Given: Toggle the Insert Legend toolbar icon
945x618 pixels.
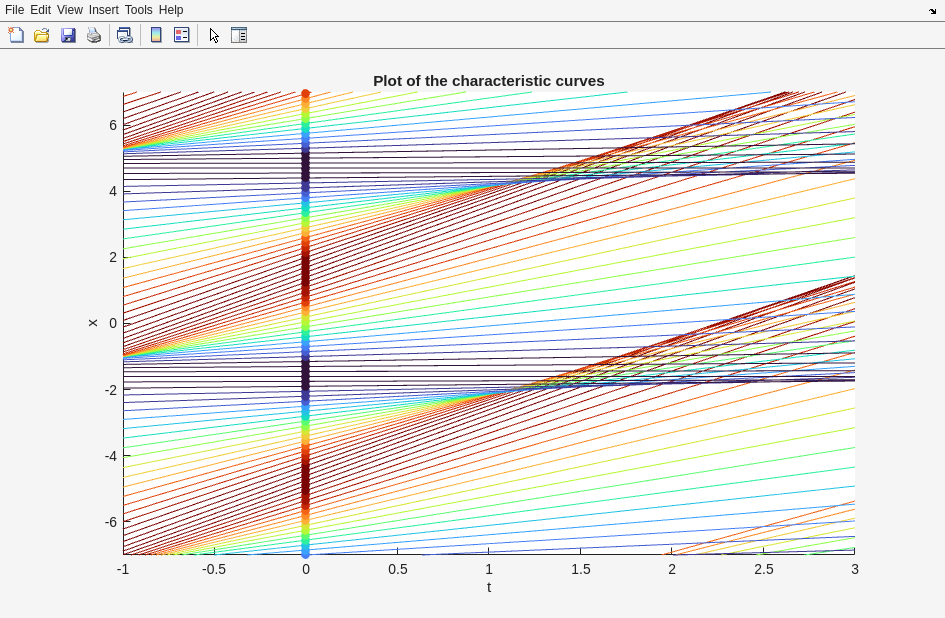Looking at the screenshot, I should pyautogui.click(x=182, y=35).
